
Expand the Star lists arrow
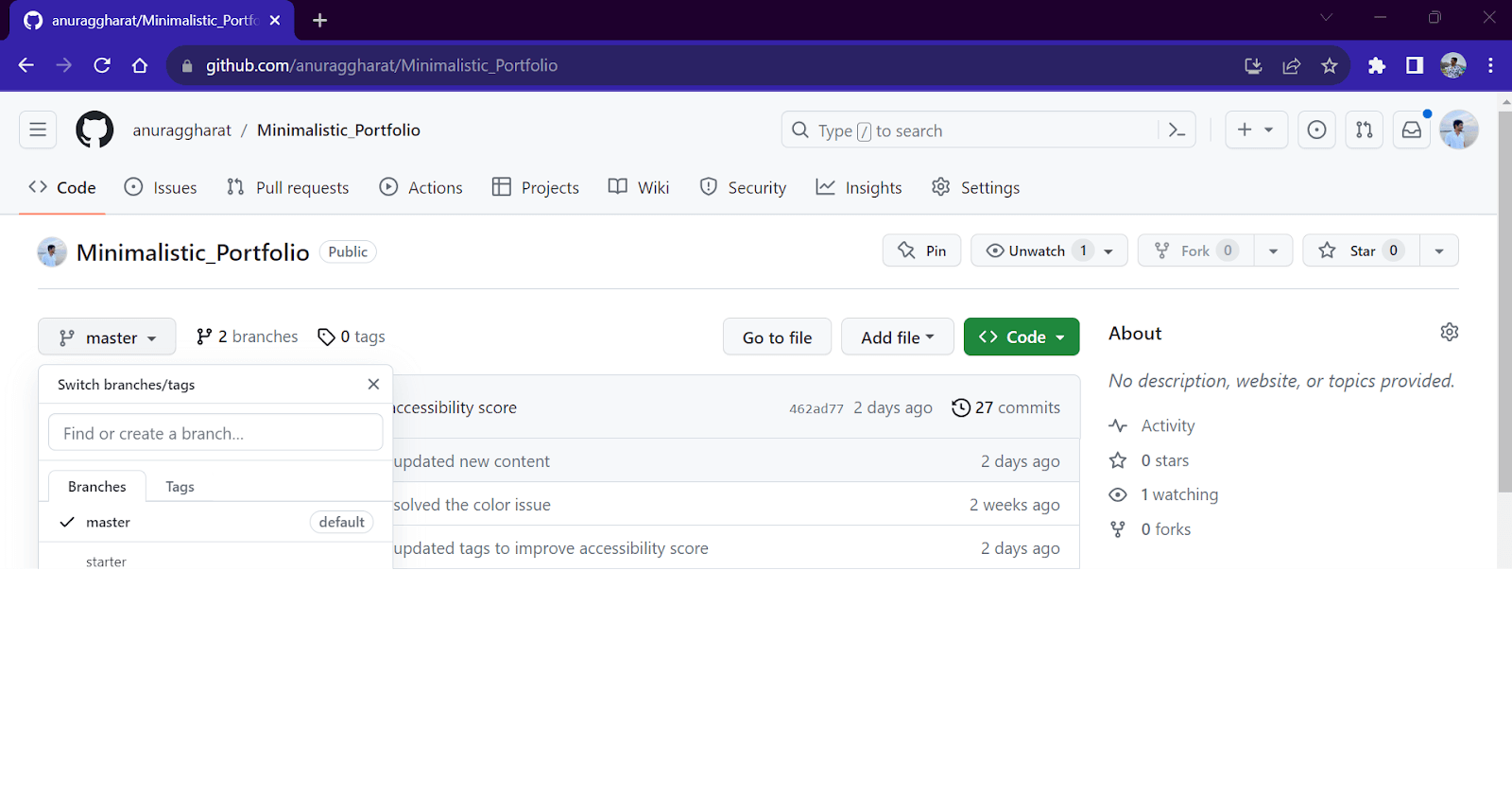(1439, 251)
